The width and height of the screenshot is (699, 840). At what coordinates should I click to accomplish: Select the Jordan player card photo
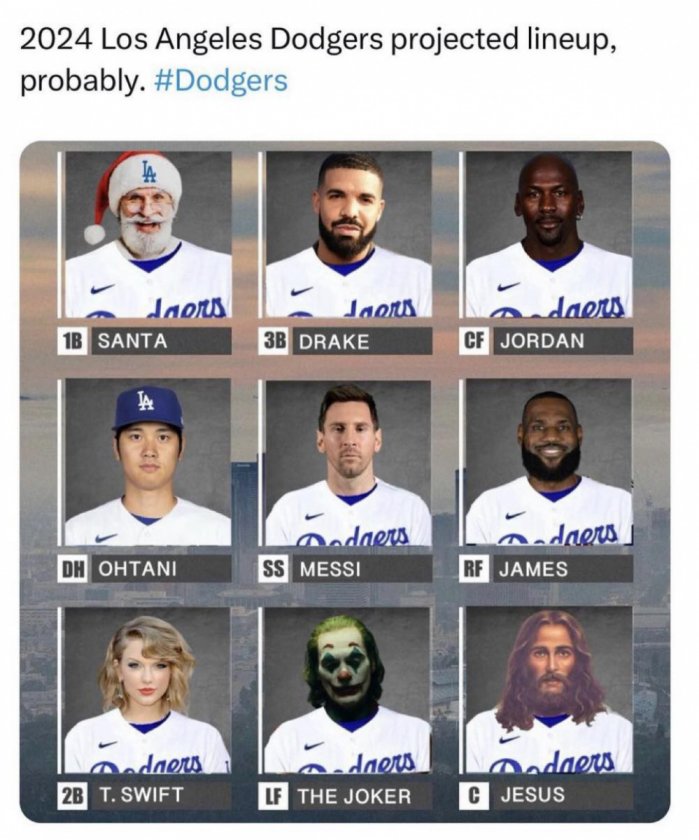(x=549, y=234)
